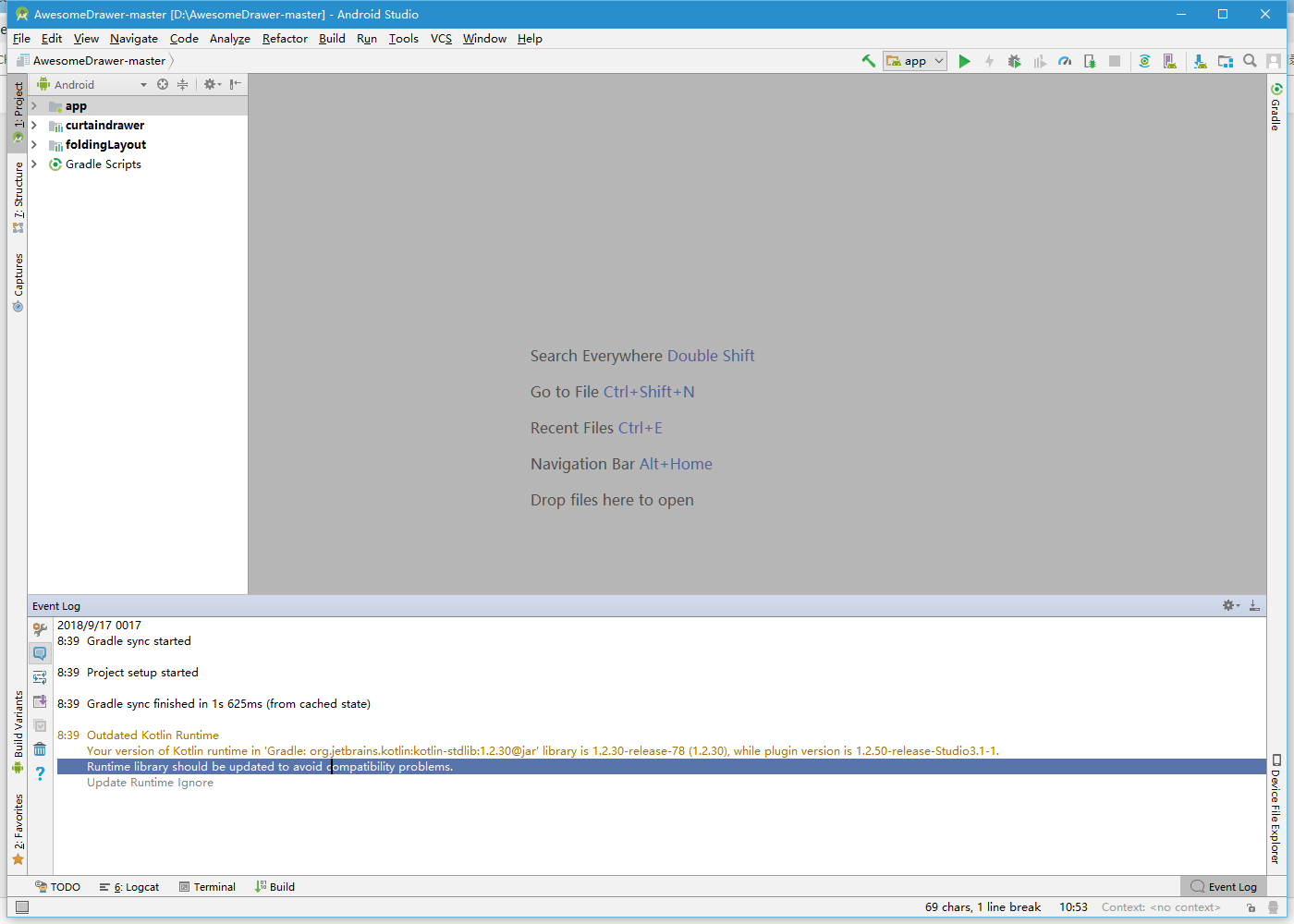
Task: Open the File menu
Action: click(21, 39)
